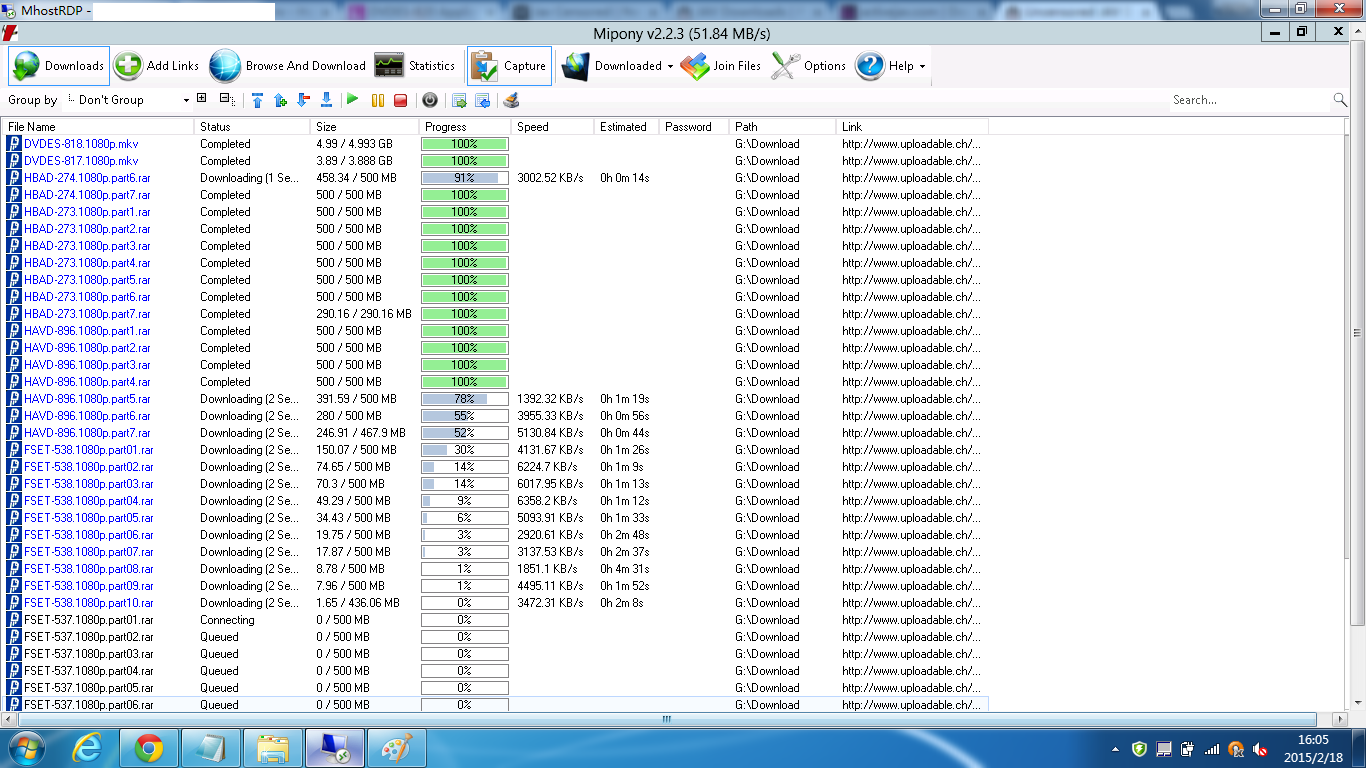
Task: Click the Move to bottom arrow icon
Action: pos(326,100)
